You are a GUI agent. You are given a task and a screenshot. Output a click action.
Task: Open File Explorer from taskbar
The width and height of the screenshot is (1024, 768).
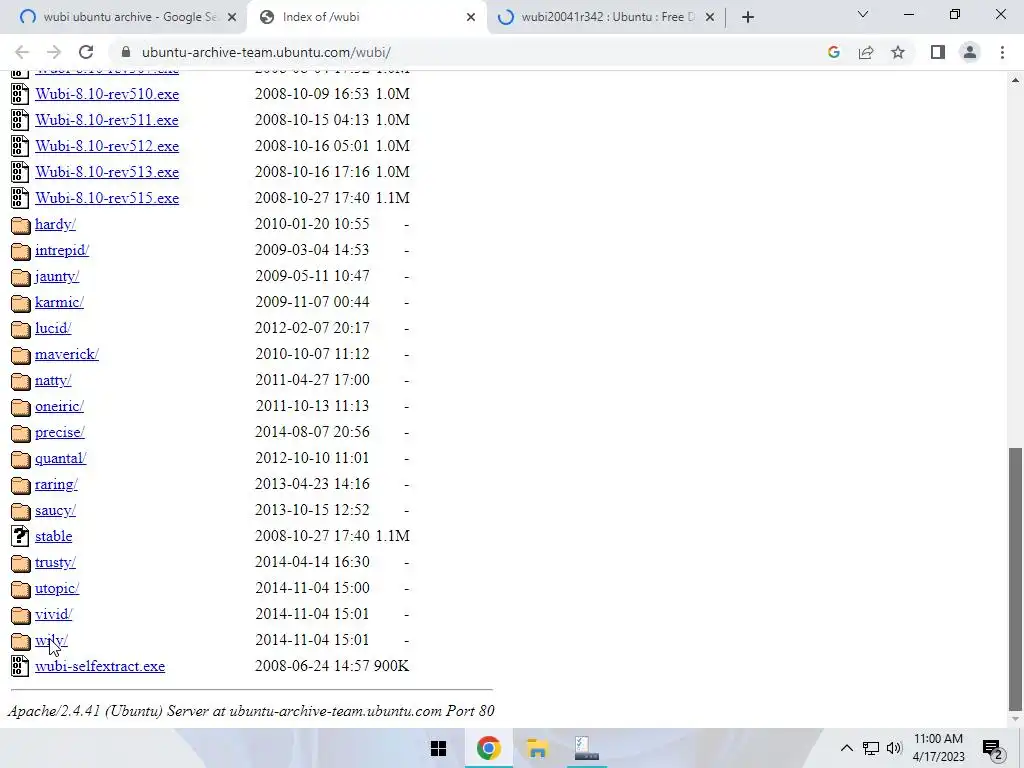point(537,748)
